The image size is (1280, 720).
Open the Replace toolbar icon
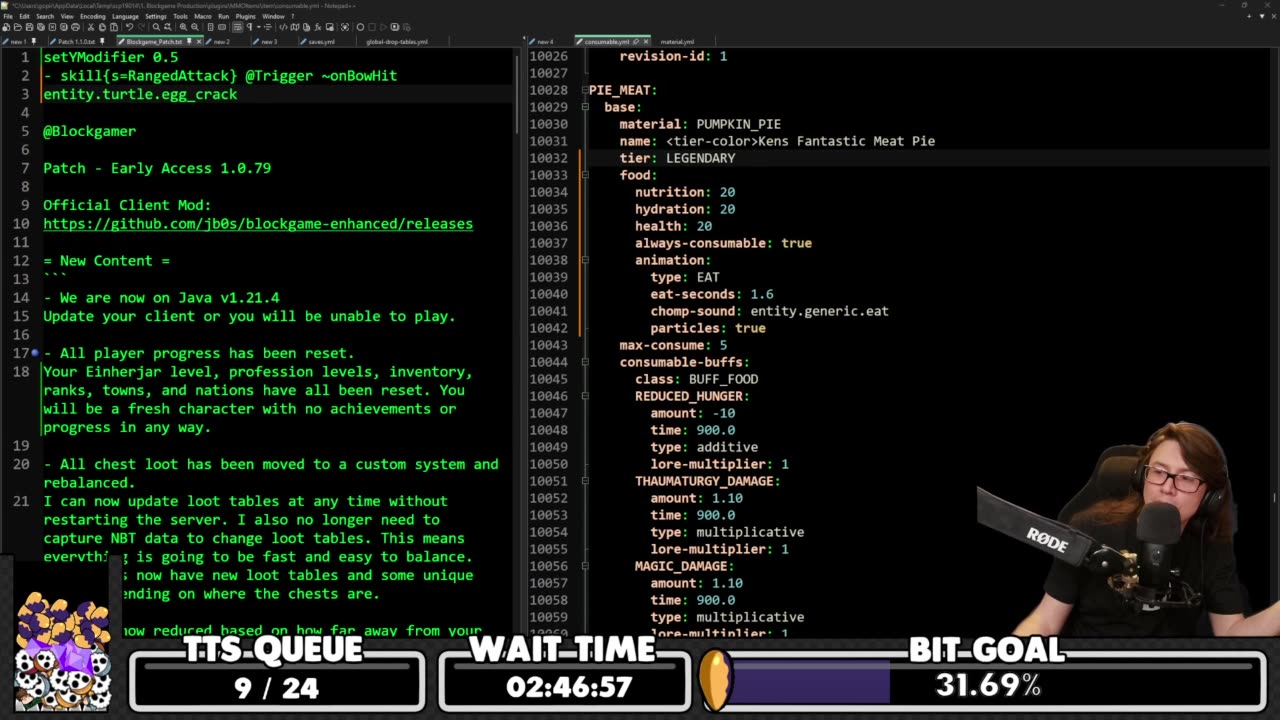168,27
